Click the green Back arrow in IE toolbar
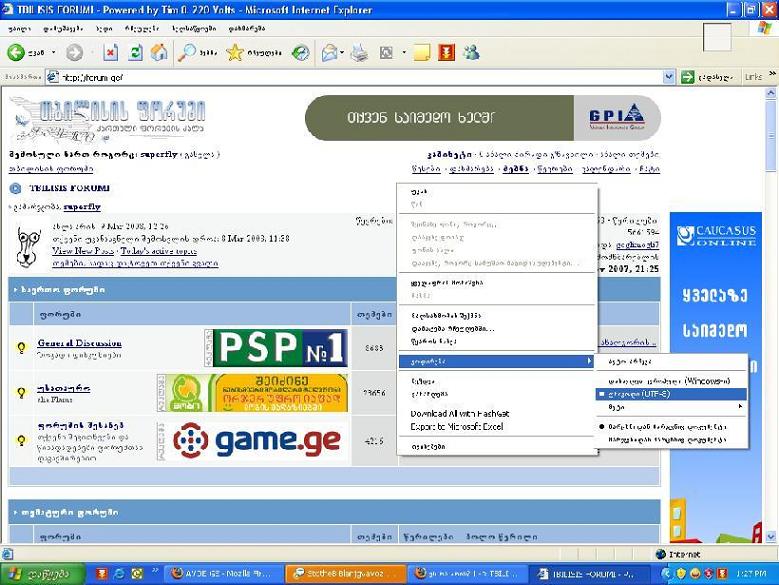Screen dimensions: 779x585 click(16, 52)
